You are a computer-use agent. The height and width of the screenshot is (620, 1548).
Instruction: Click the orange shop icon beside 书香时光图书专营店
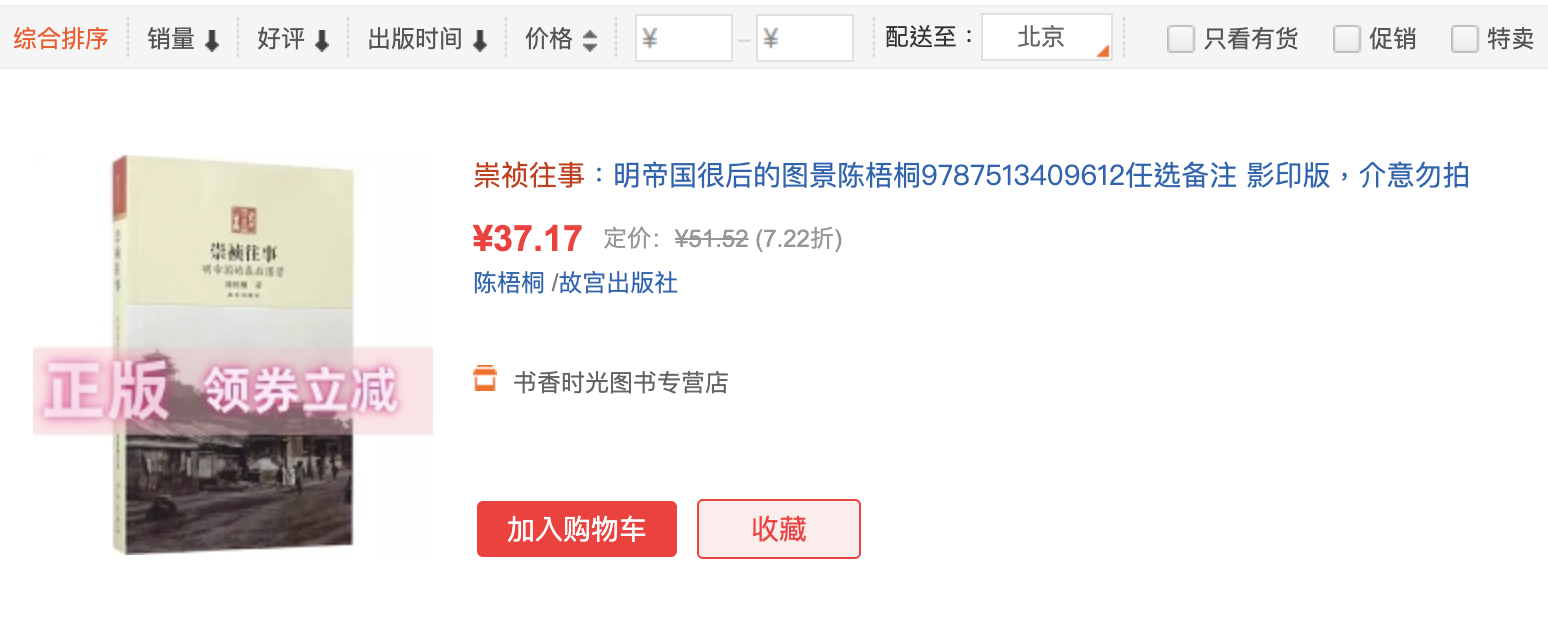click(485, 380)
